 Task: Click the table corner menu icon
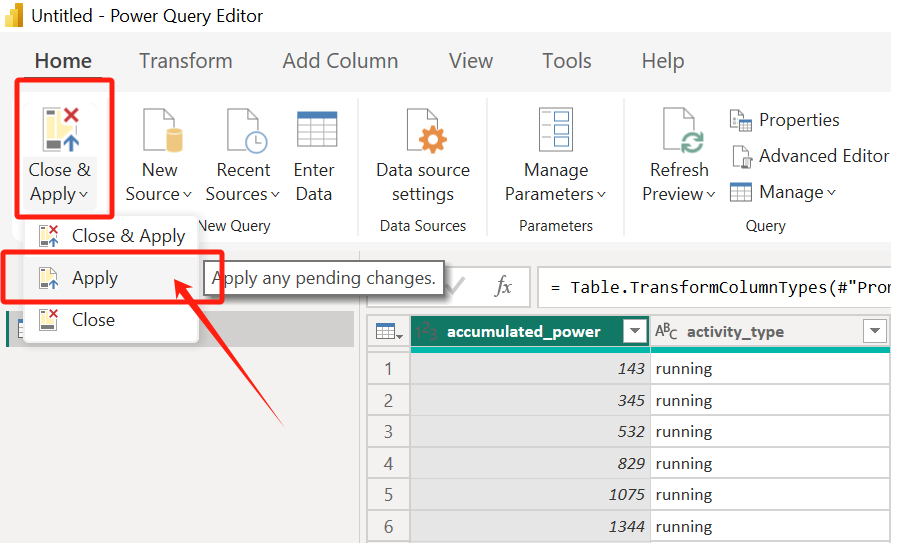tap(389, 332)
